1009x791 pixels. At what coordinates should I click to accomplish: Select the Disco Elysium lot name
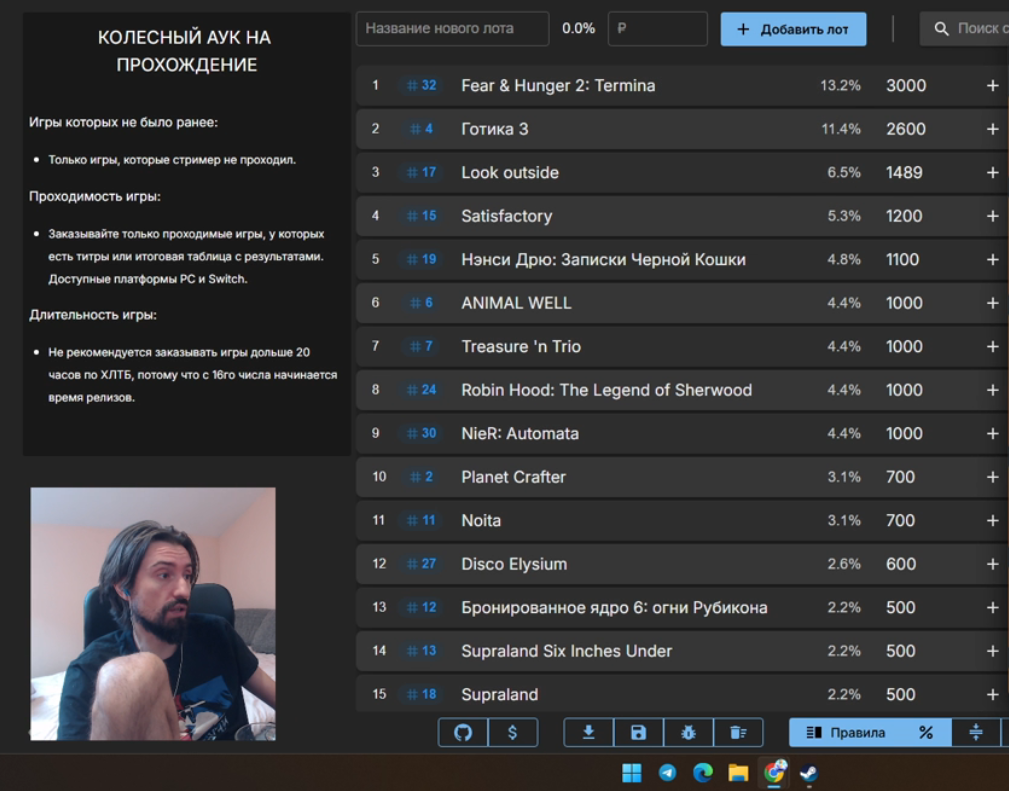(514, 564)
